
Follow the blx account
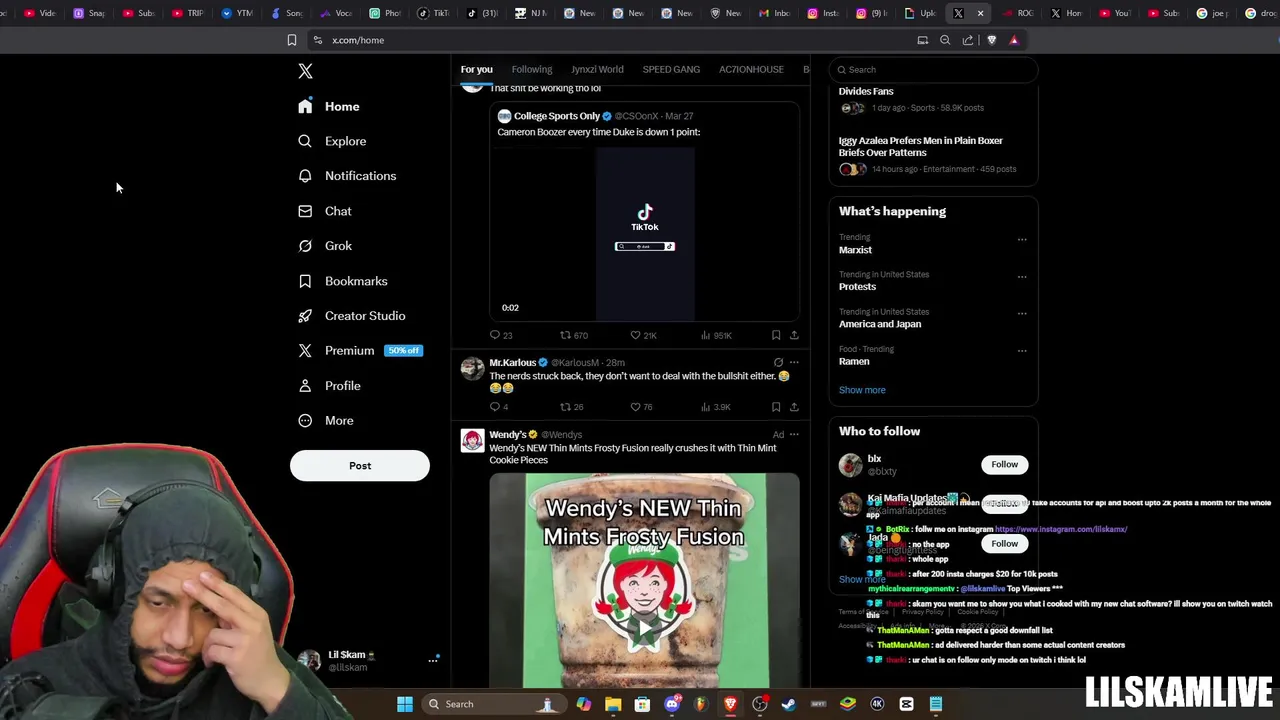pos(1004,464)
